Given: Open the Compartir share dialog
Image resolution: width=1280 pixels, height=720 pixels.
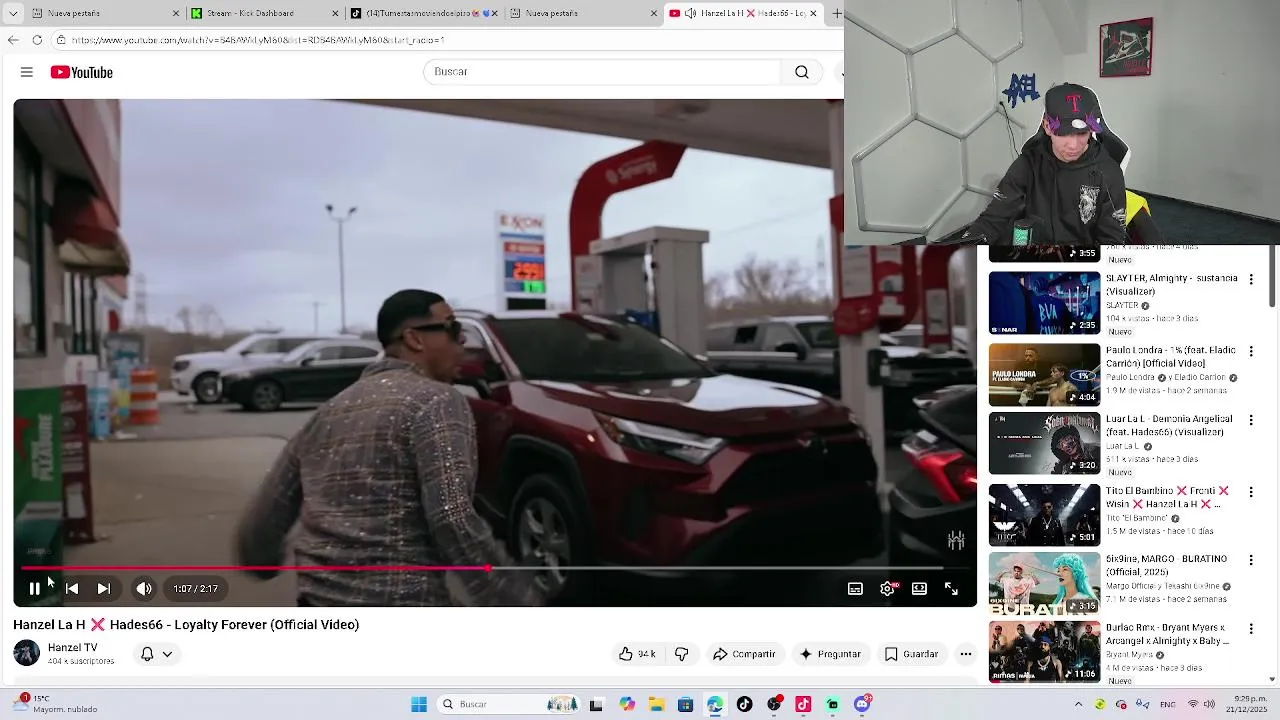Looking at the screenshot, I should pyautogui.click(x=744, y=654).
